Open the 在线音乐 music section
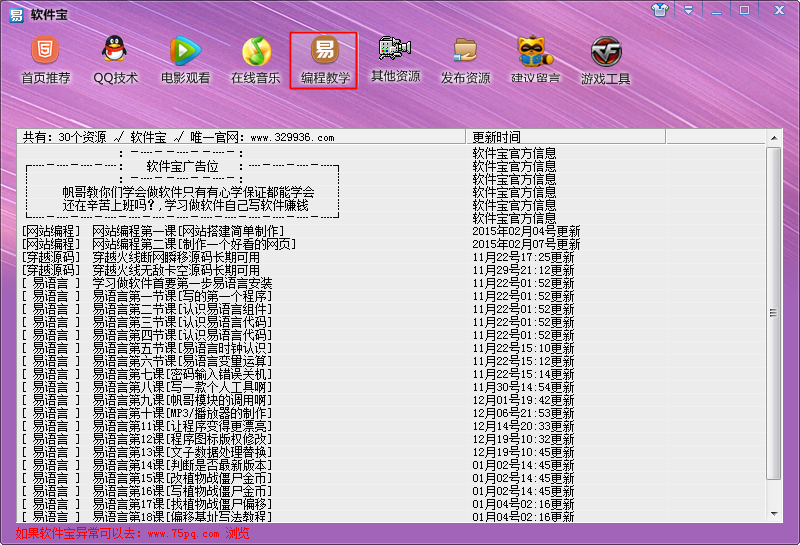800x545 pixels. coord(256,59)
